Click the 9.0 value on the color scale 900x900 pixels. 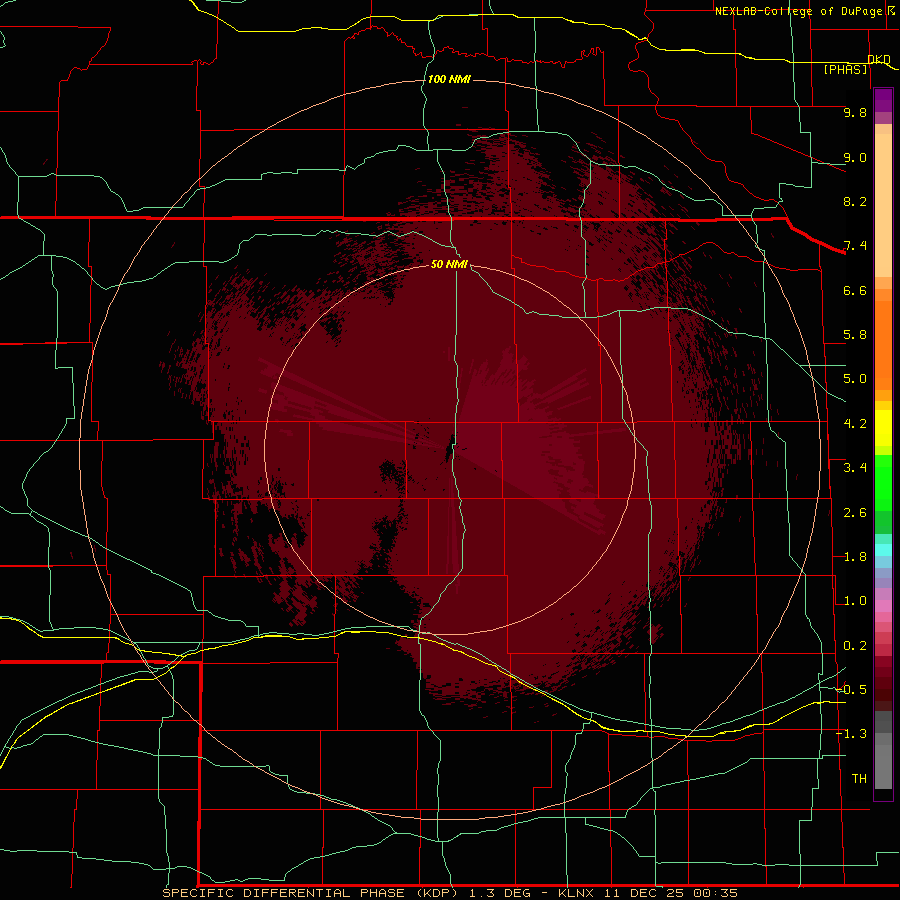coord(855,157)
